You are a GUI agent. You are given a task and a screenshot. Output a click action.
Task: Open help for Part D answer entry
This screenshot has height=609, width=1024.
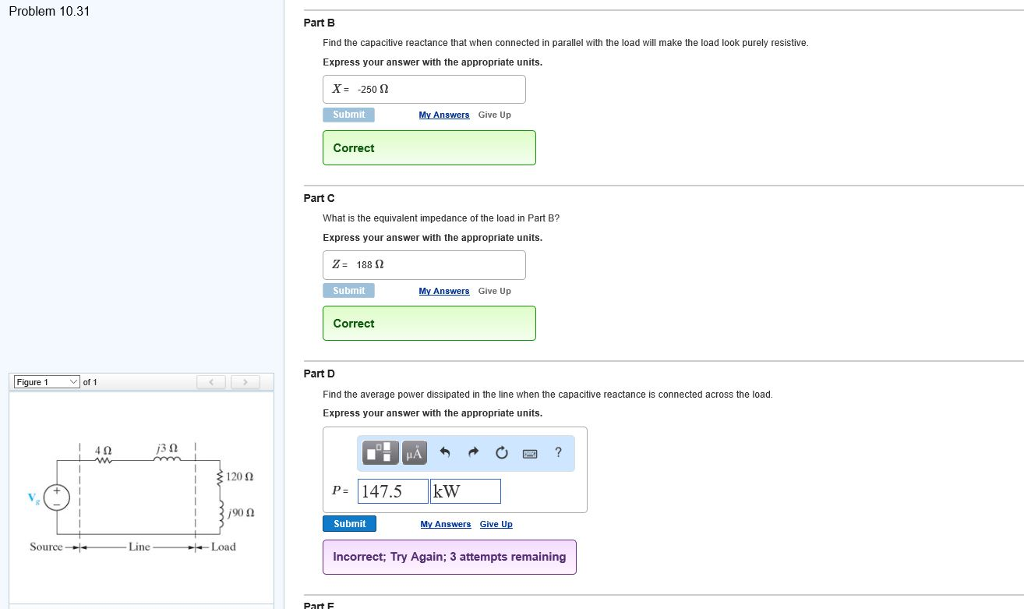click(558, 453)
